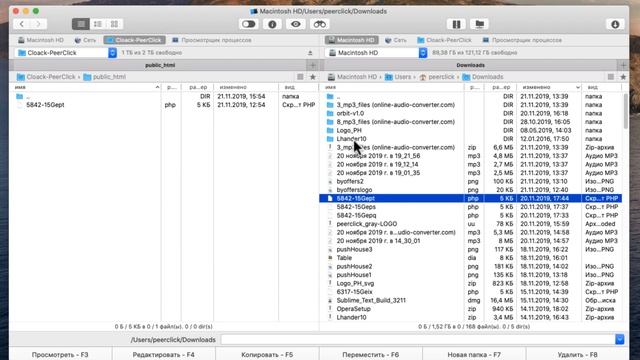Click the forward navigation arrow

38,24
